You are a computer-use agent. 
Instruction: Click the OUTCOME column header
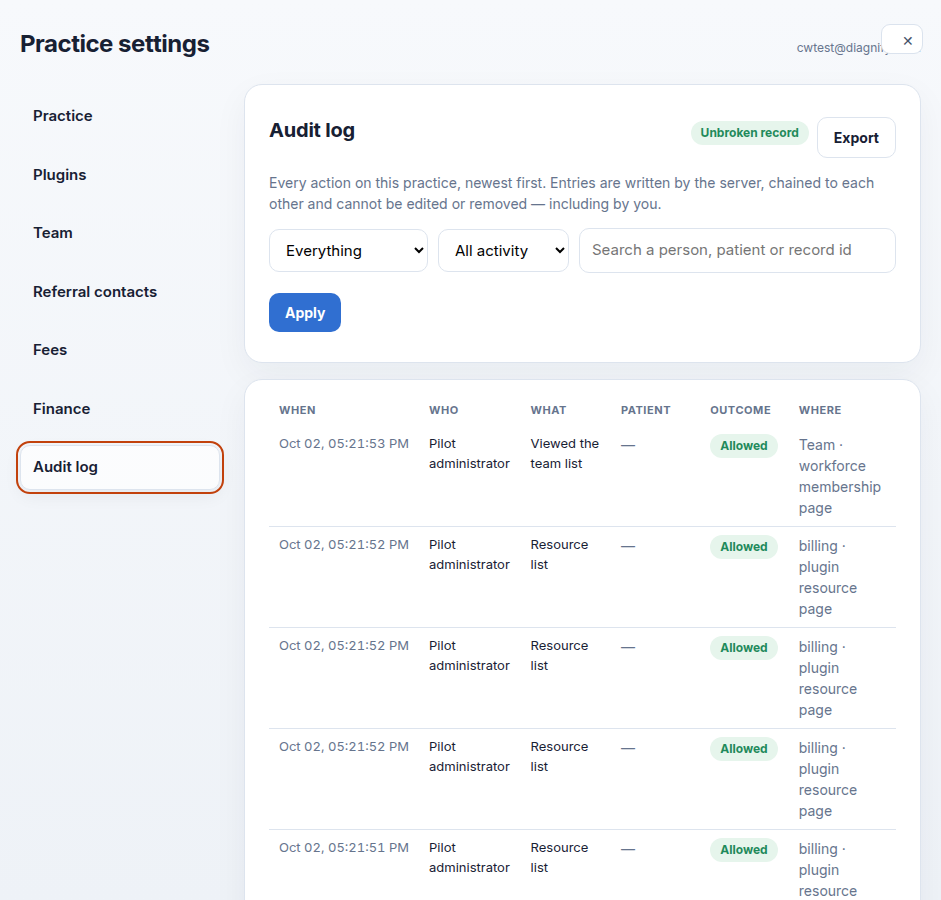pos(740,410)
